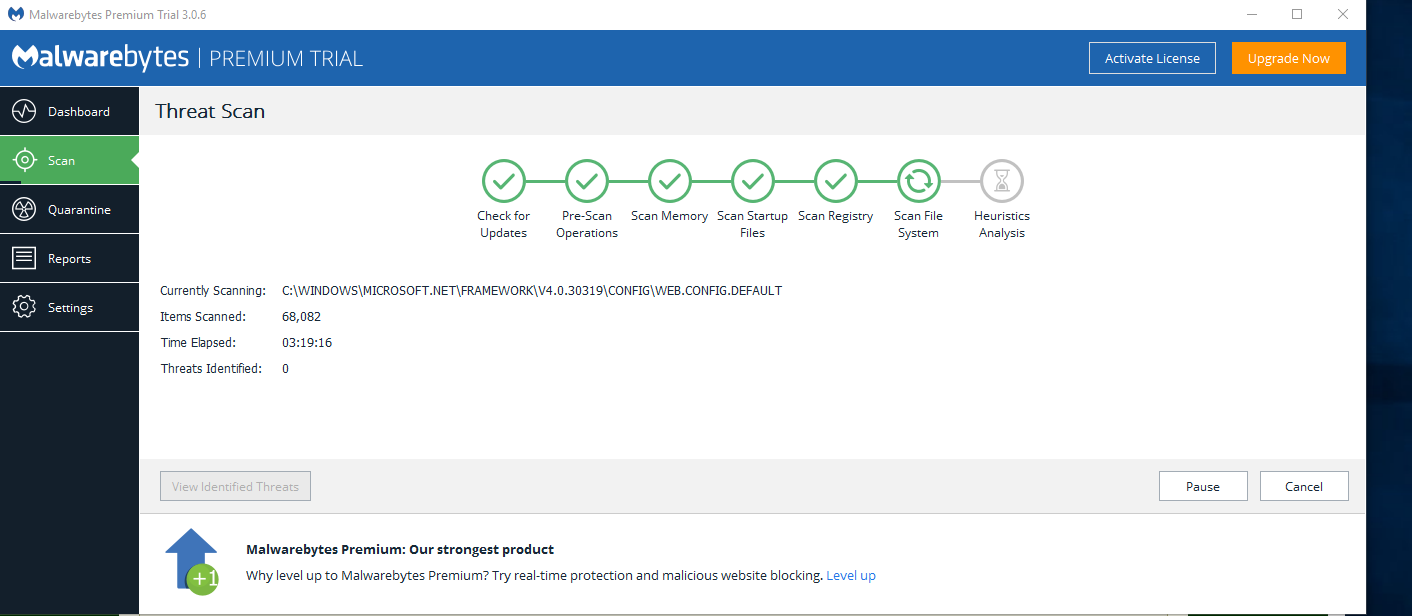
Task: Click the Heuristics Analysis hourglass icon
Action: point(1001,181)
